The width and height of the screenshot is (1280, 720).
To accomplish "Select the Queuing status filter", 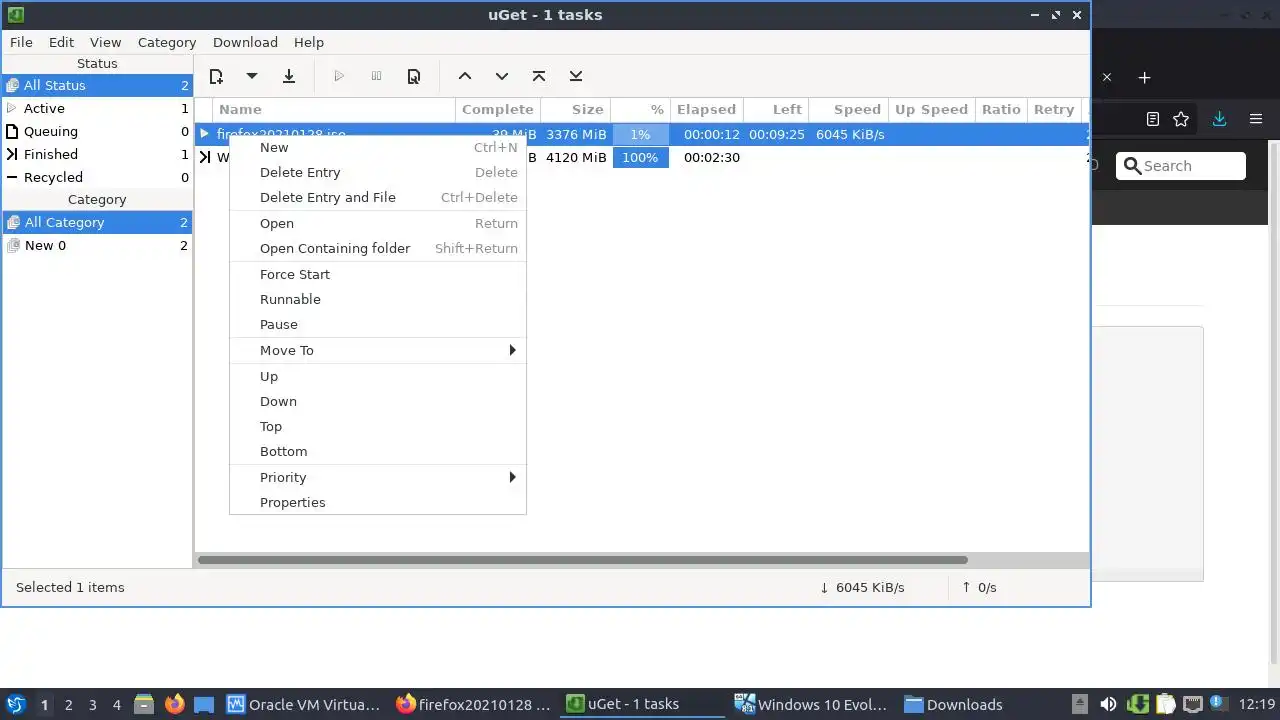I will coord(97,131).
